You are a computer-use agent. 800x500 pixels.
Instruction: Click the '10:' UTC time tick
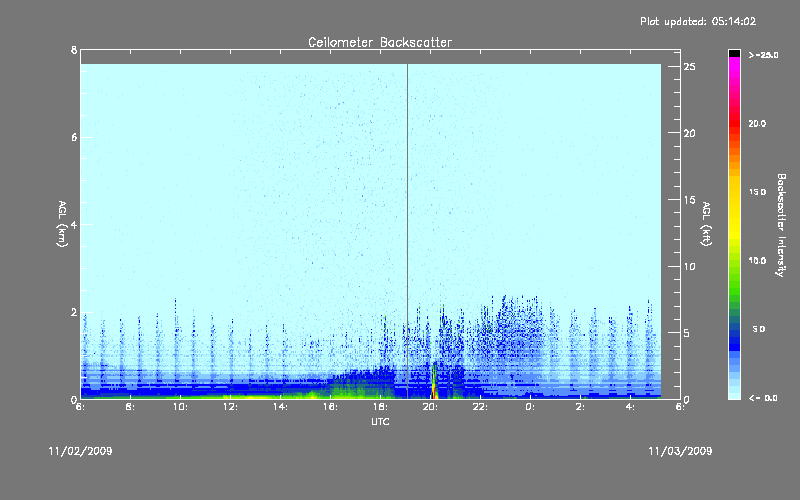click(x=180, y=407)
